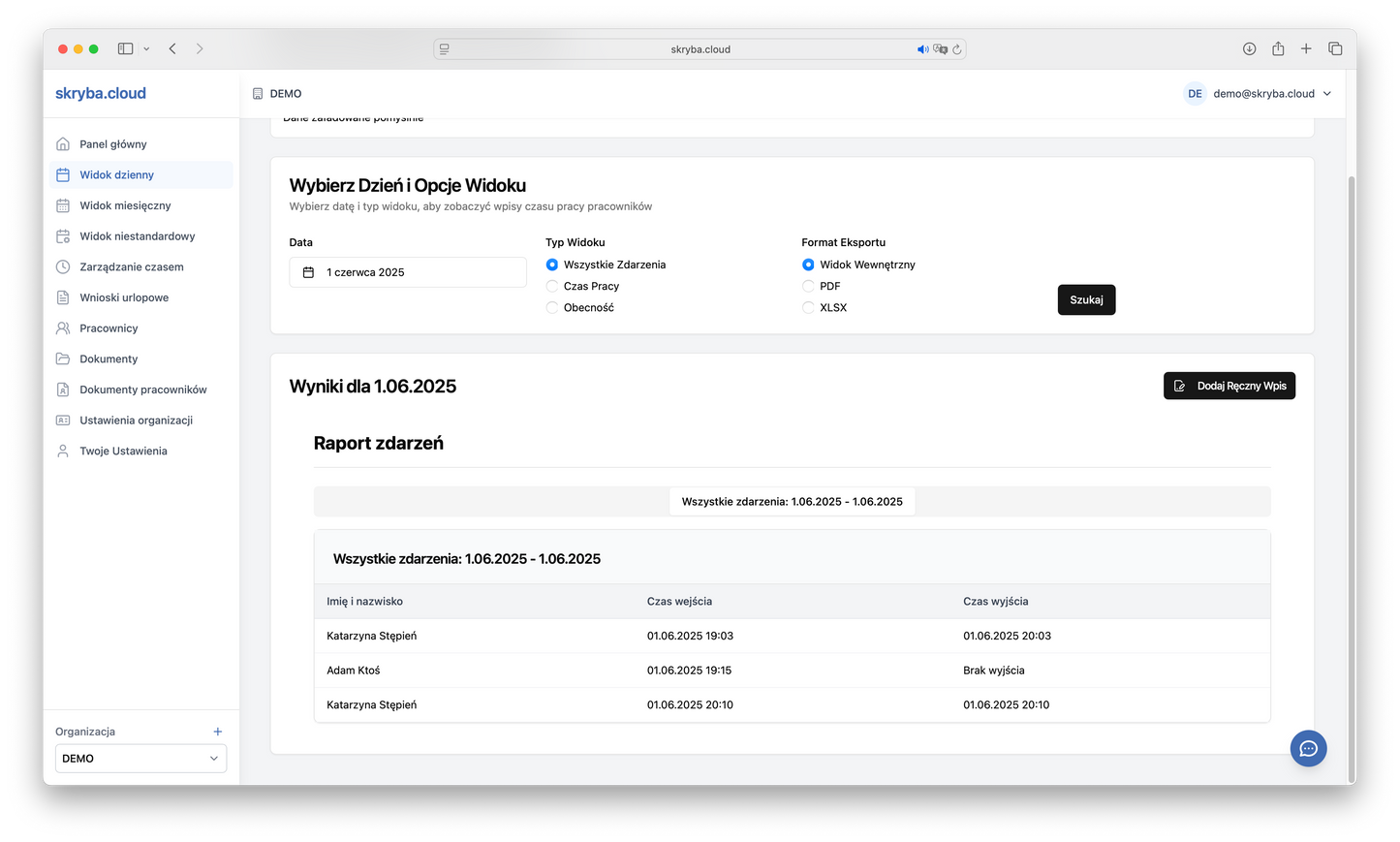The width and height of the screenshot is (1400, 842).
Task: Open Safari tab overview icon
Action: [x=1335, y=48]
